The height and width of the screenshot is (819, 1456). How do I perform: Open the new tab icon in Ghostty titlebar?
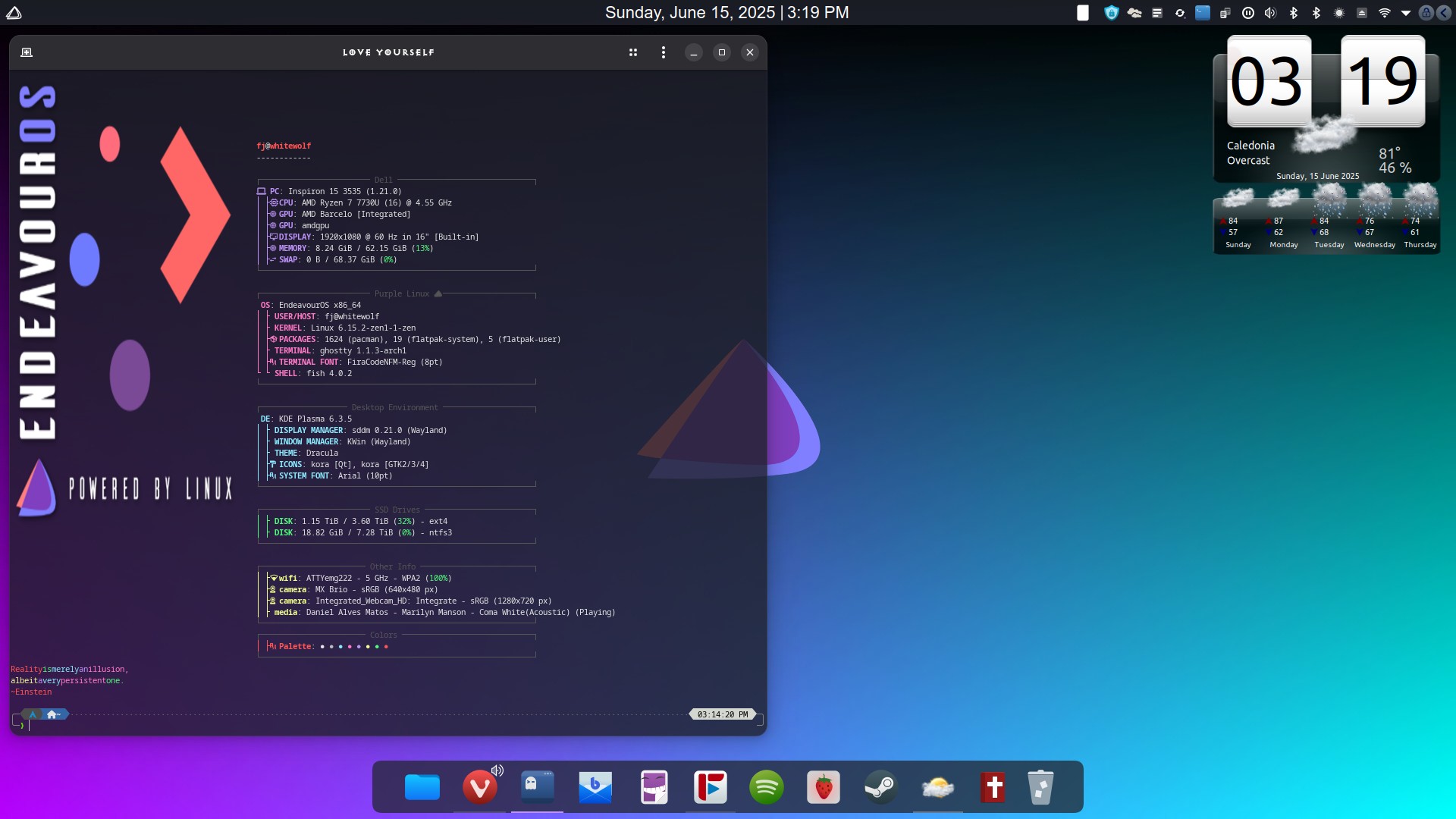(x=27, y=52)
